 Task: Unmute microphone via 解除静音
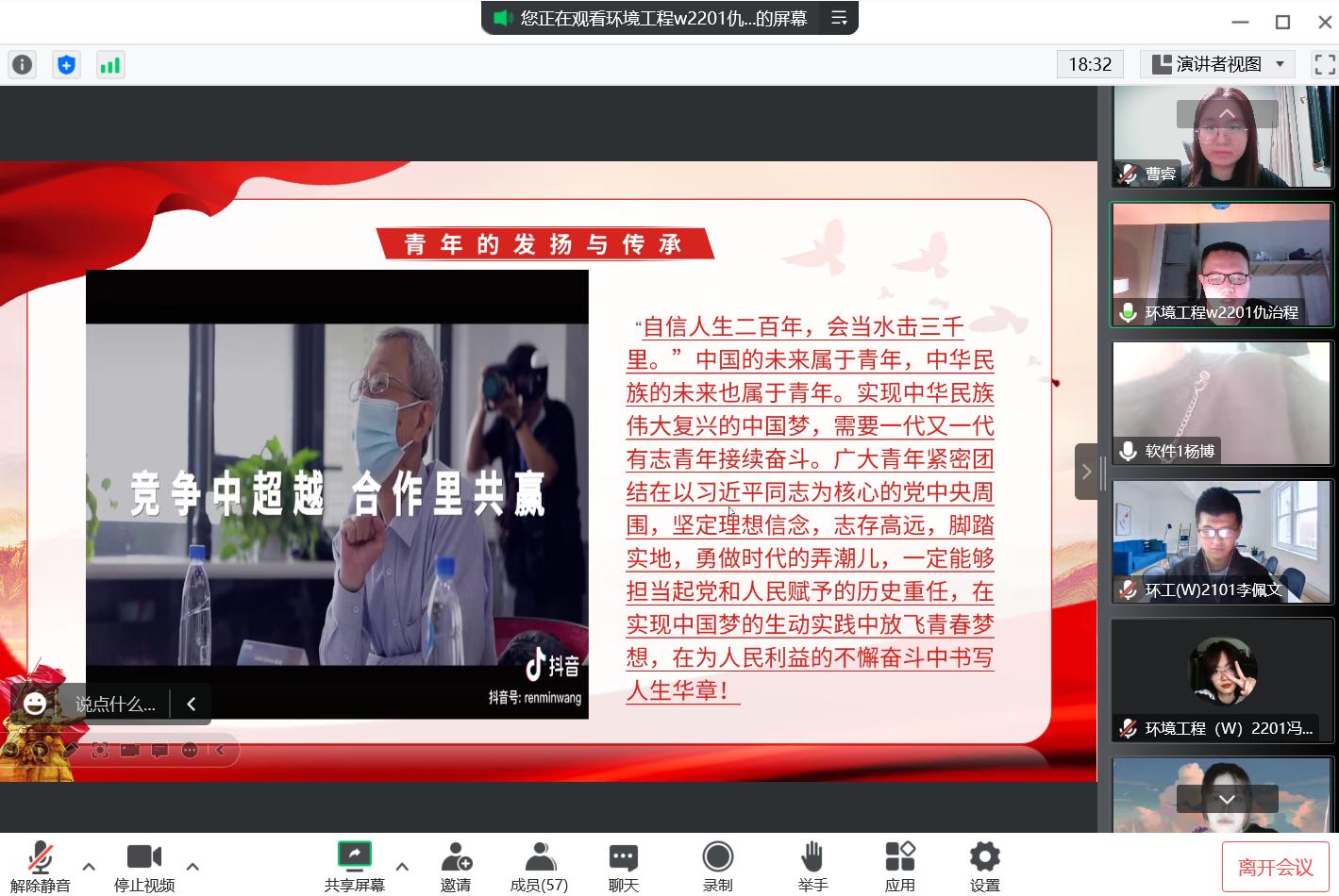tap(40, 866)
